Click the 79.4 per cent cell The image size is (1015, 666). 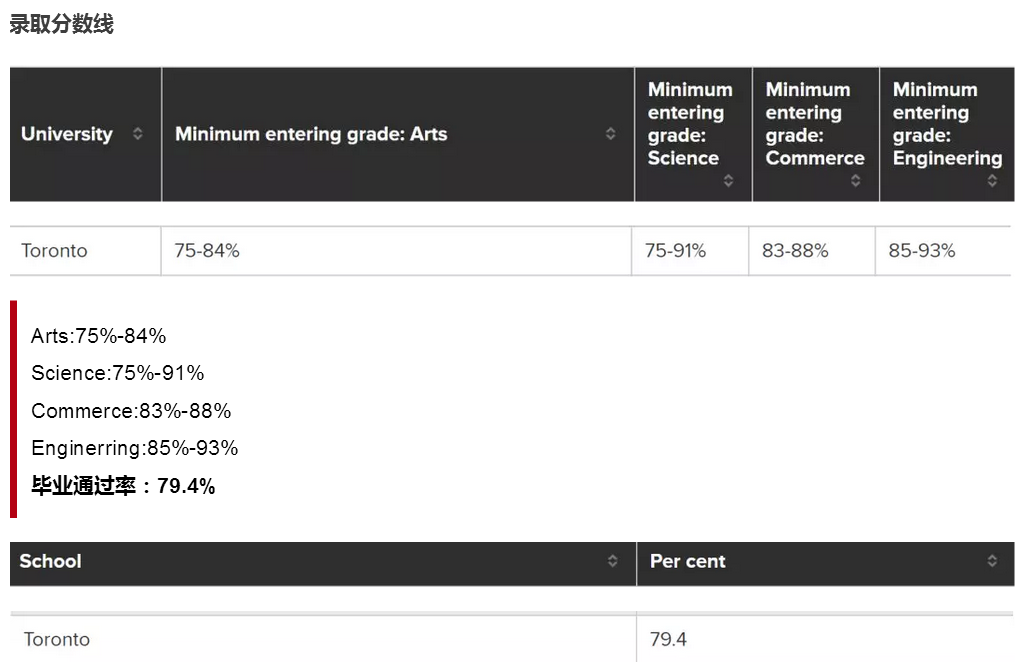668,639
